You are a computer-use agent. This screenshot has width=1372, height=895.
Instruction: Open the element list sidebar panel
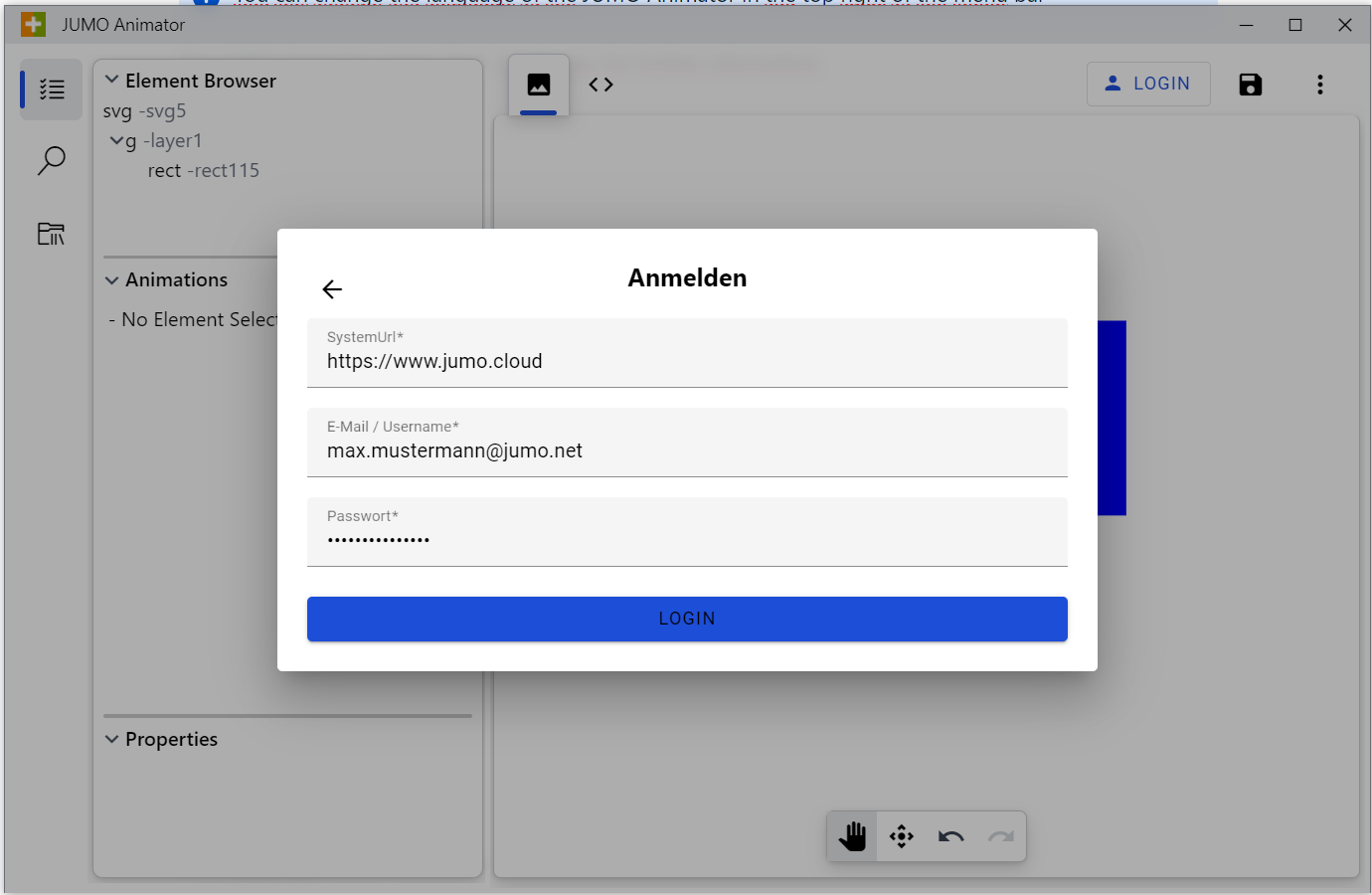click(52, 89)
